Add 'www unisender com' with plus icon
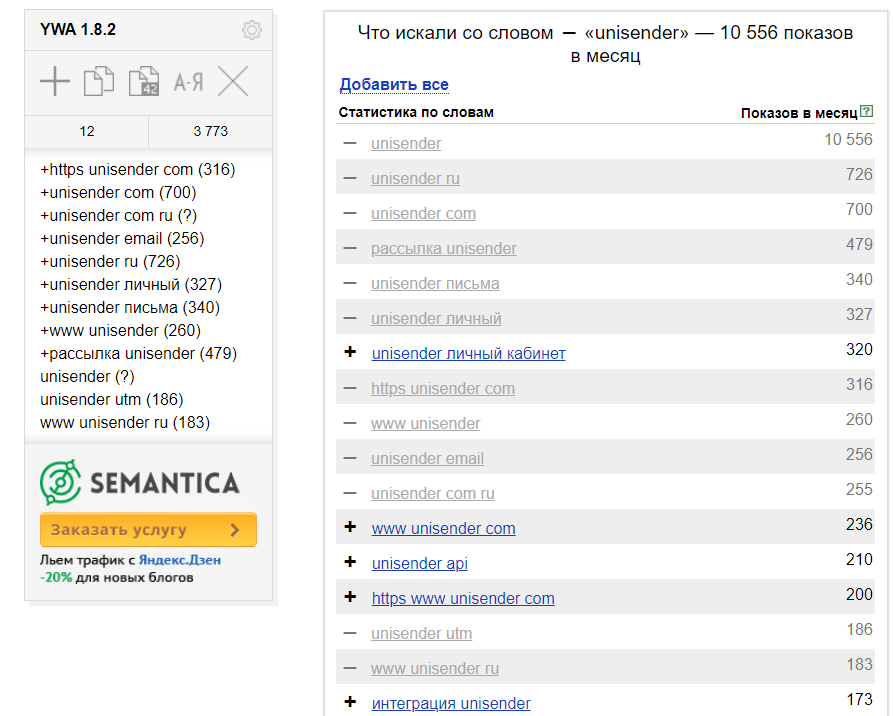The image size is (893, 716). [350, 527]
